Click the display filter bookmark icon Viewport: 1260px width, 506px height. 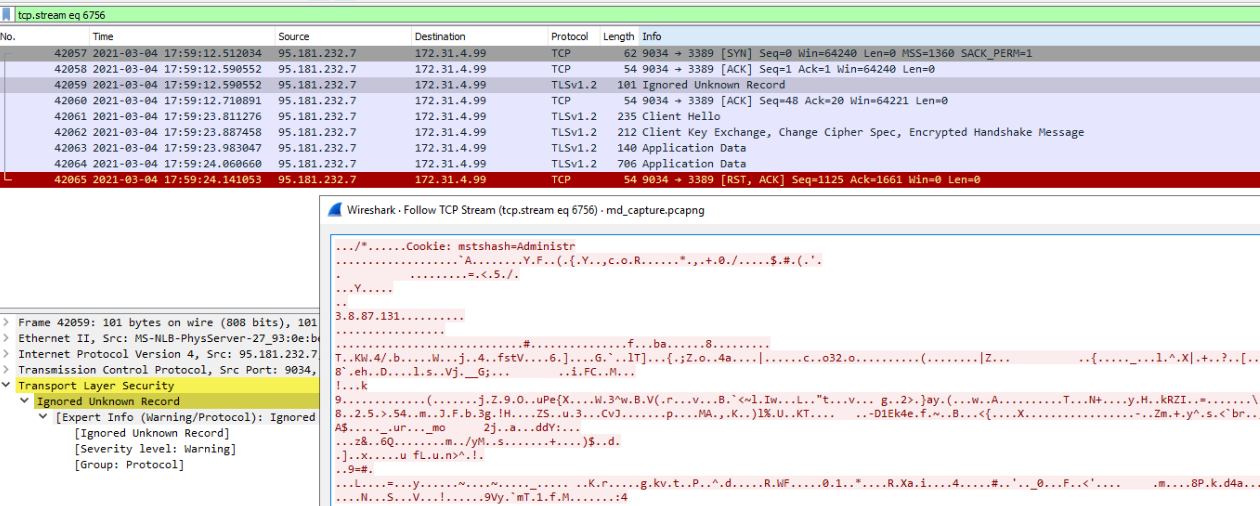tap(8, 15)
